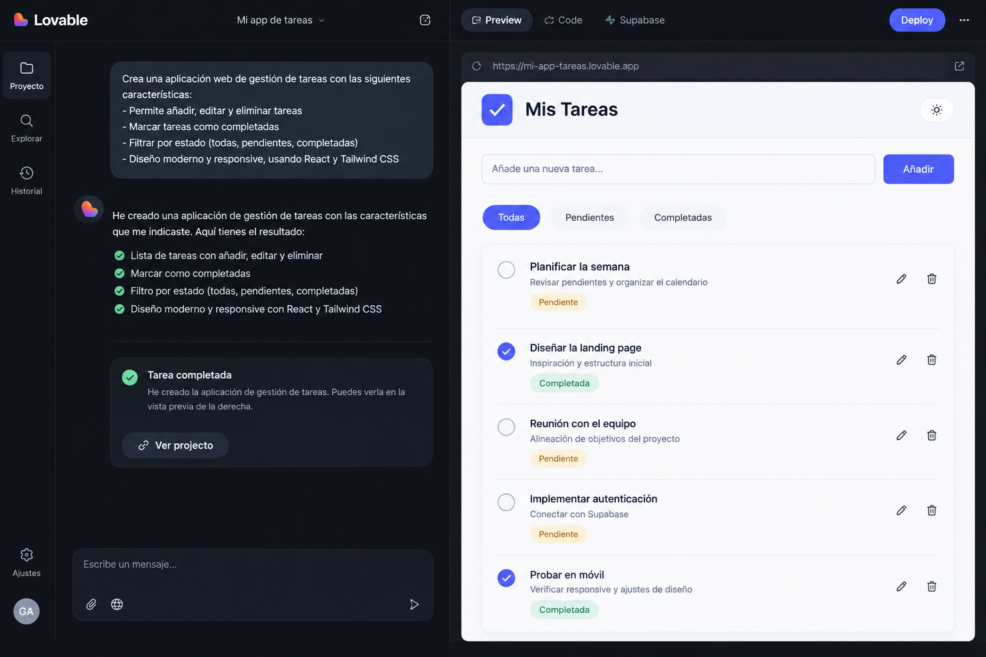Click the Añadir button

coord(918,169)
